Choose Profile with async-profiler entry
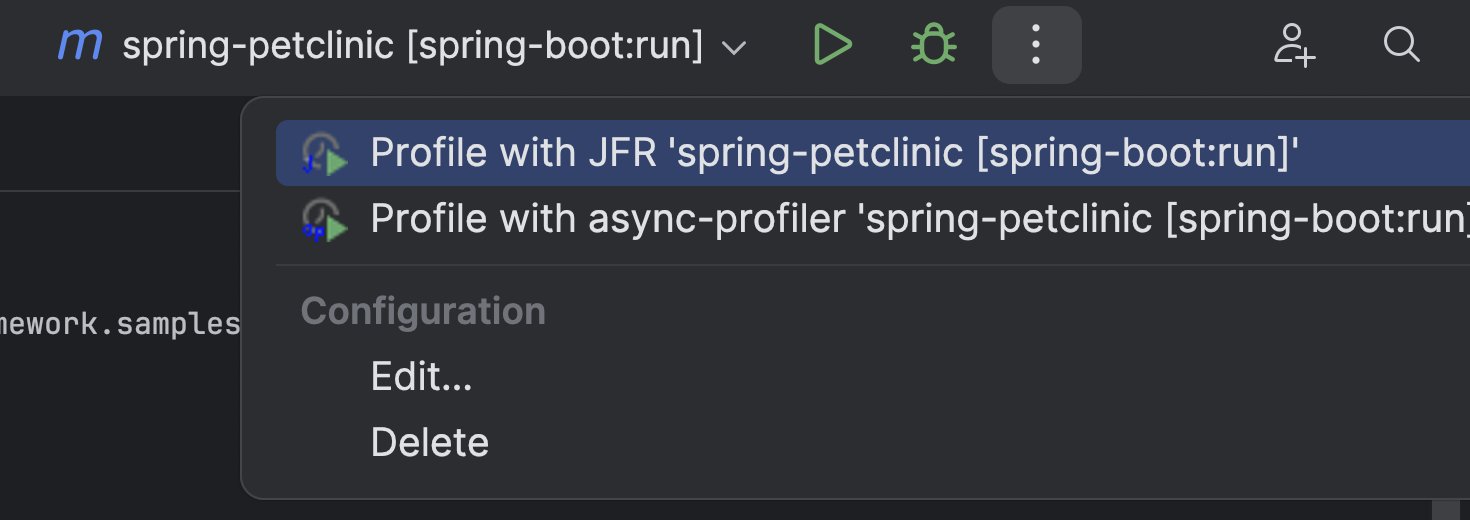The width and height of the screenshot is (1470, 520). pyautogui.click(x=873, y=219)
